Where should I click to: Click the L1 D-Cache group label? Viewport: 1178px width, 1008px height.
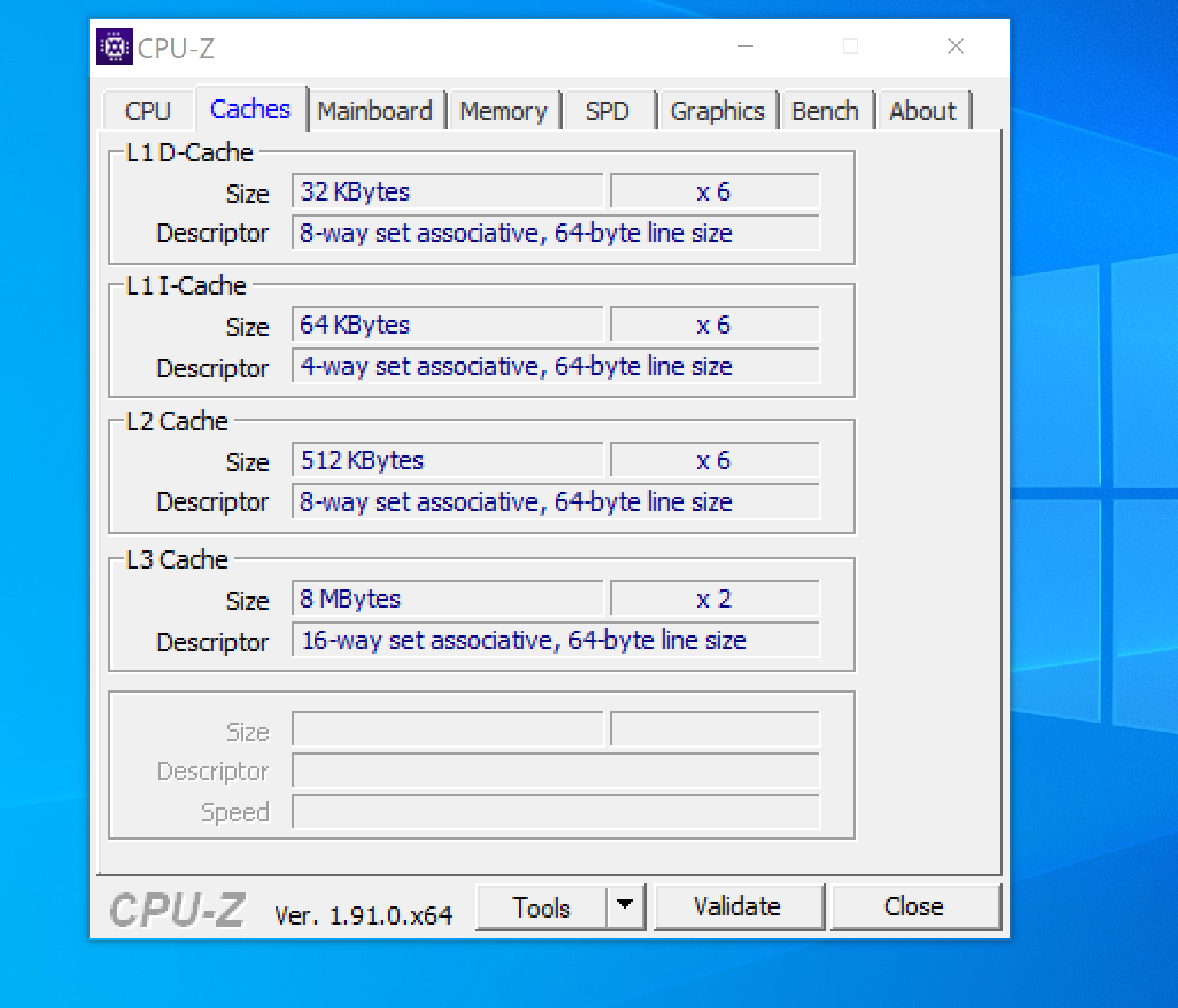[189, 152]
